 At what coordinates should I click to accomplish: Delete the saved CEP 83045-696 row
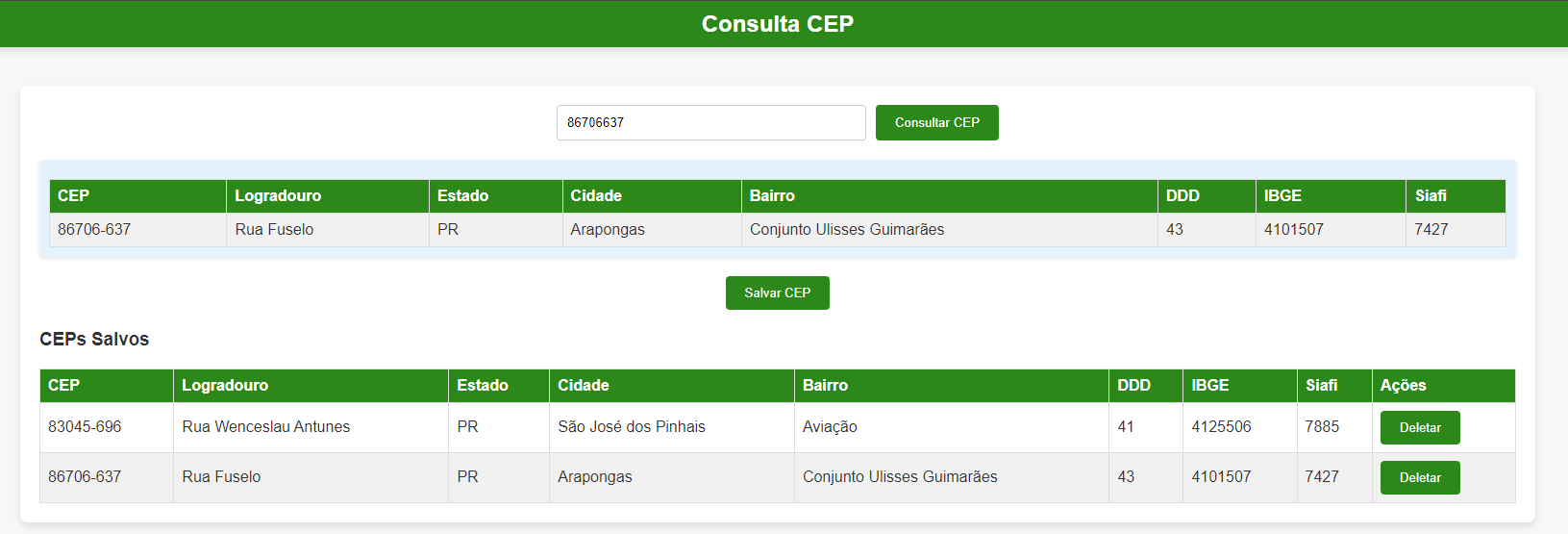click(x=1420, y=427)
